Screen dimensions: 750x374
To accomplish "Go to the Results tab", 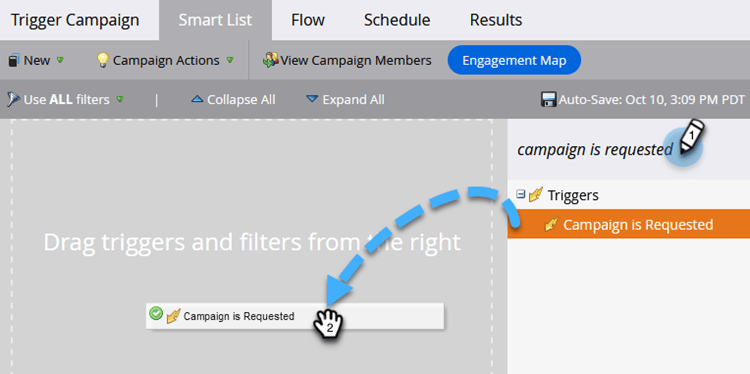I will [x=496, y=20].
